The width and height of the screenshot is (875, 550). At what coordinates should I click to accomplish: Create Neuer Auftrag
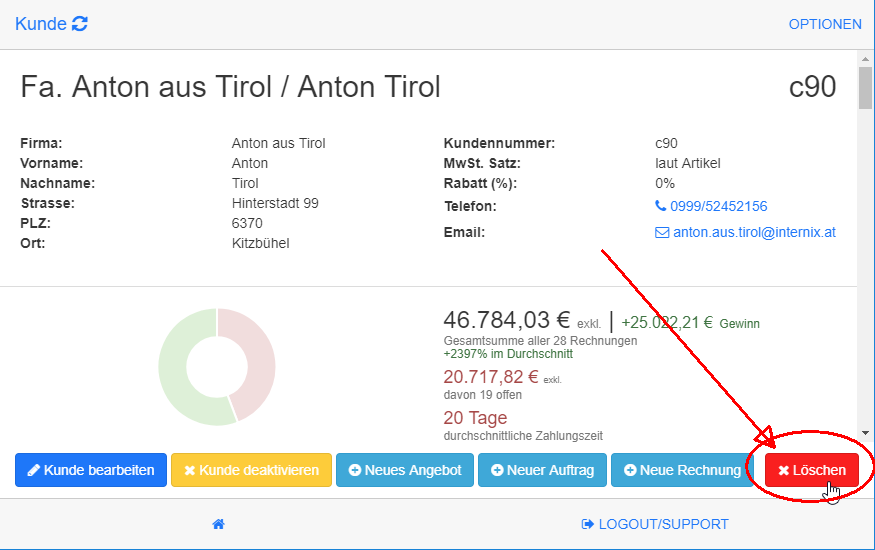(542, 470)
